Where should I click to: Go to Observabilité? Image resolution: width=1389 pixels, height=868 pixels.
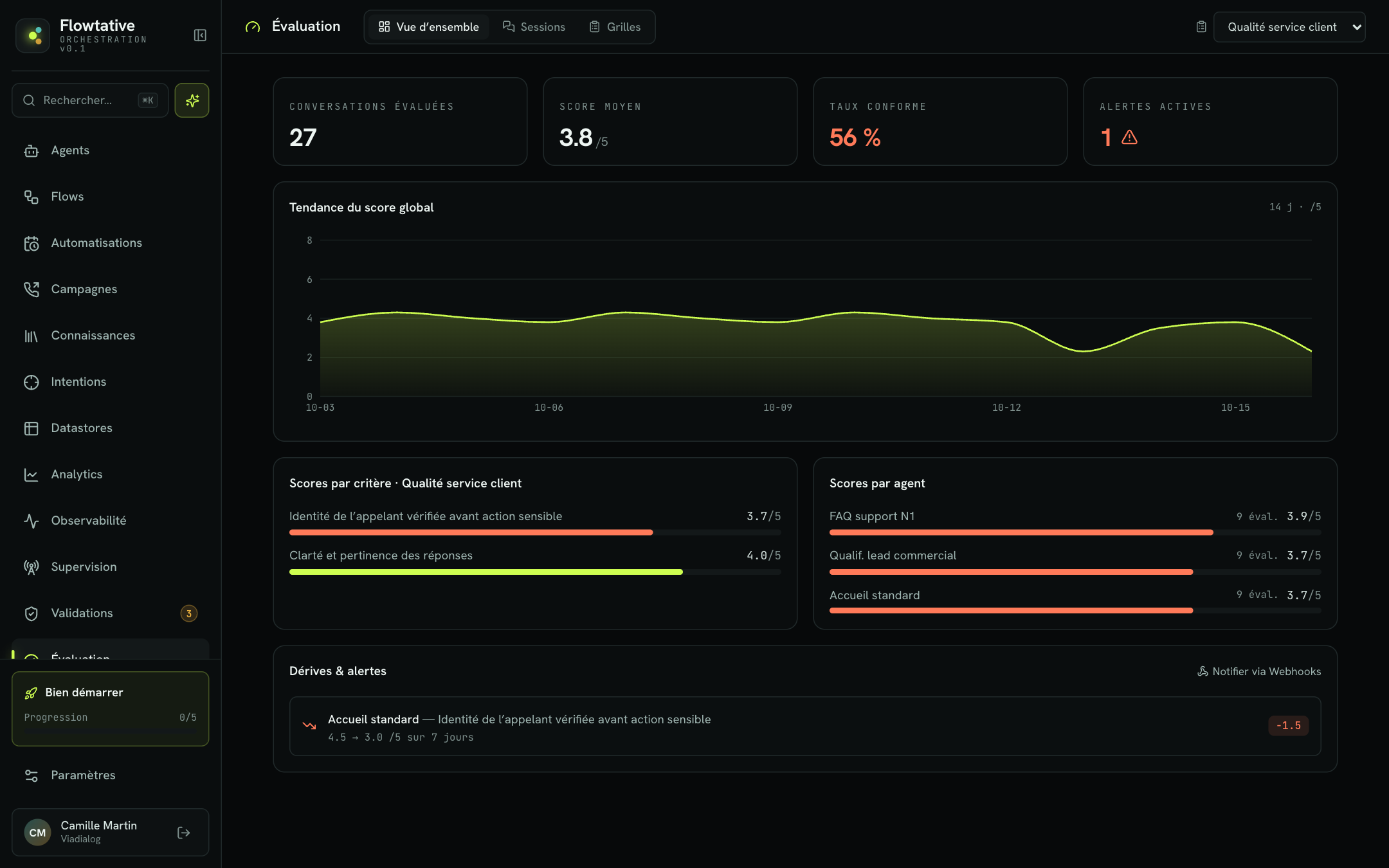(110, 521)
